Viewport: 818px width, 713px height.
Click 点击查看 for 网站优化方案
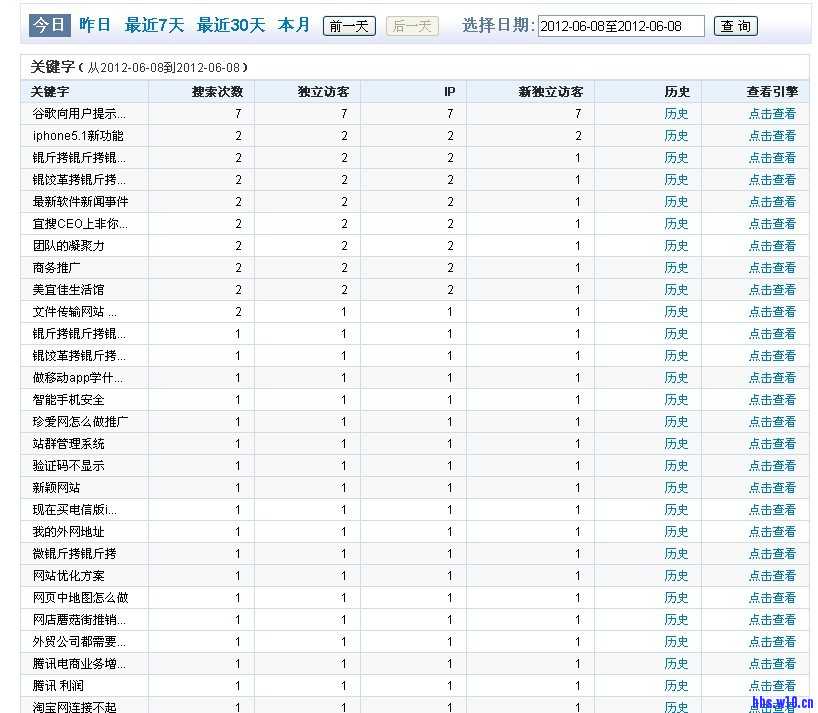coord(771,575)
